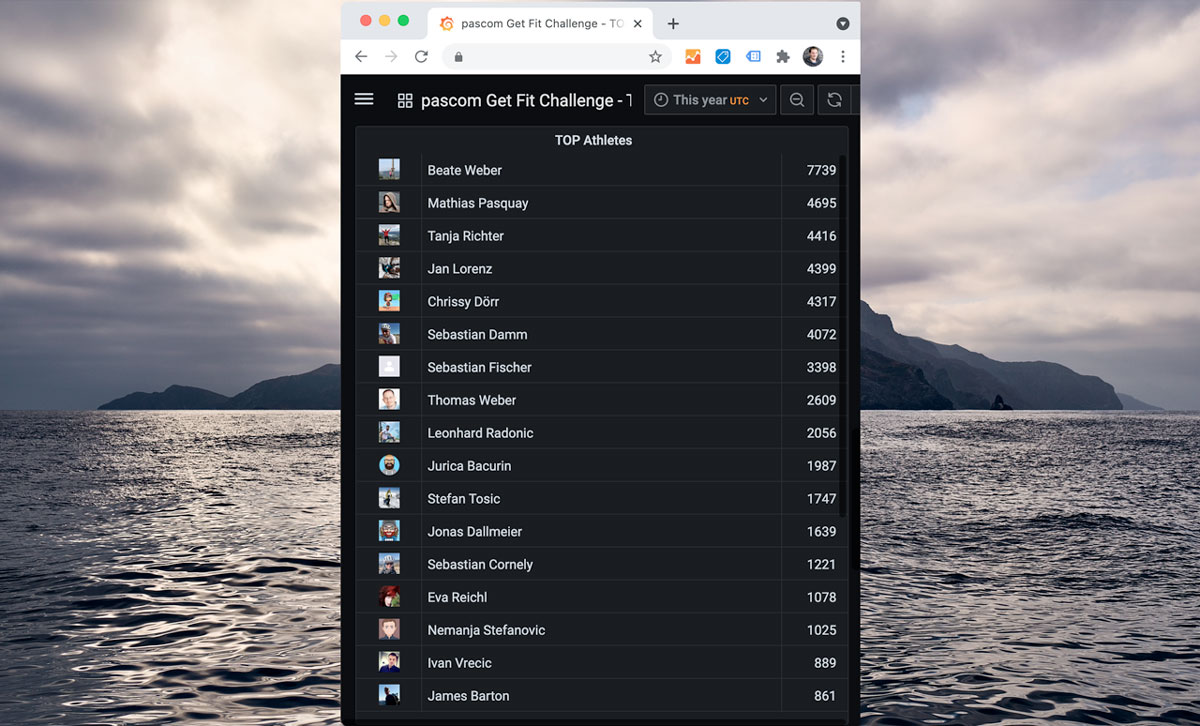1200x726 pixels.
Task: Click the browser address bar
Action: pos(557,57)
